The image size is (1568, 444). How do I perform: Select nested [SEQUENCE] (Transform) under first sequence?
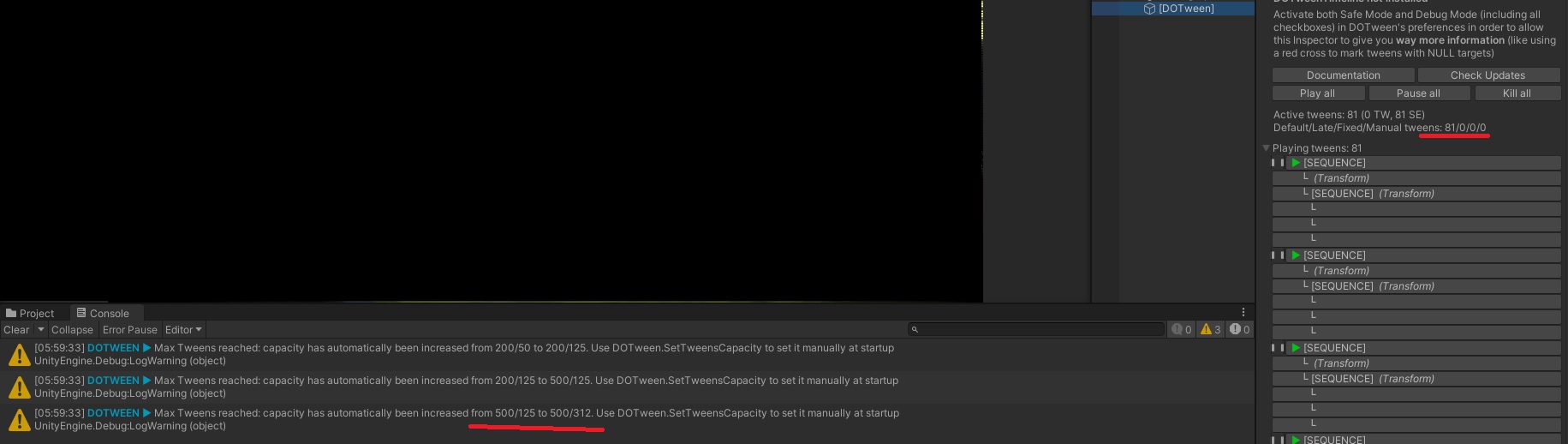[x=1416, y=194]
